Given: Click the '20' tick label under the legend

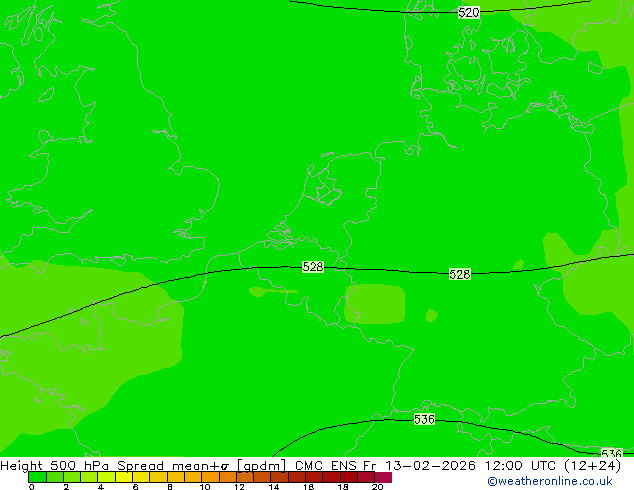Looking at the screenshot, I should click(377, 487).
